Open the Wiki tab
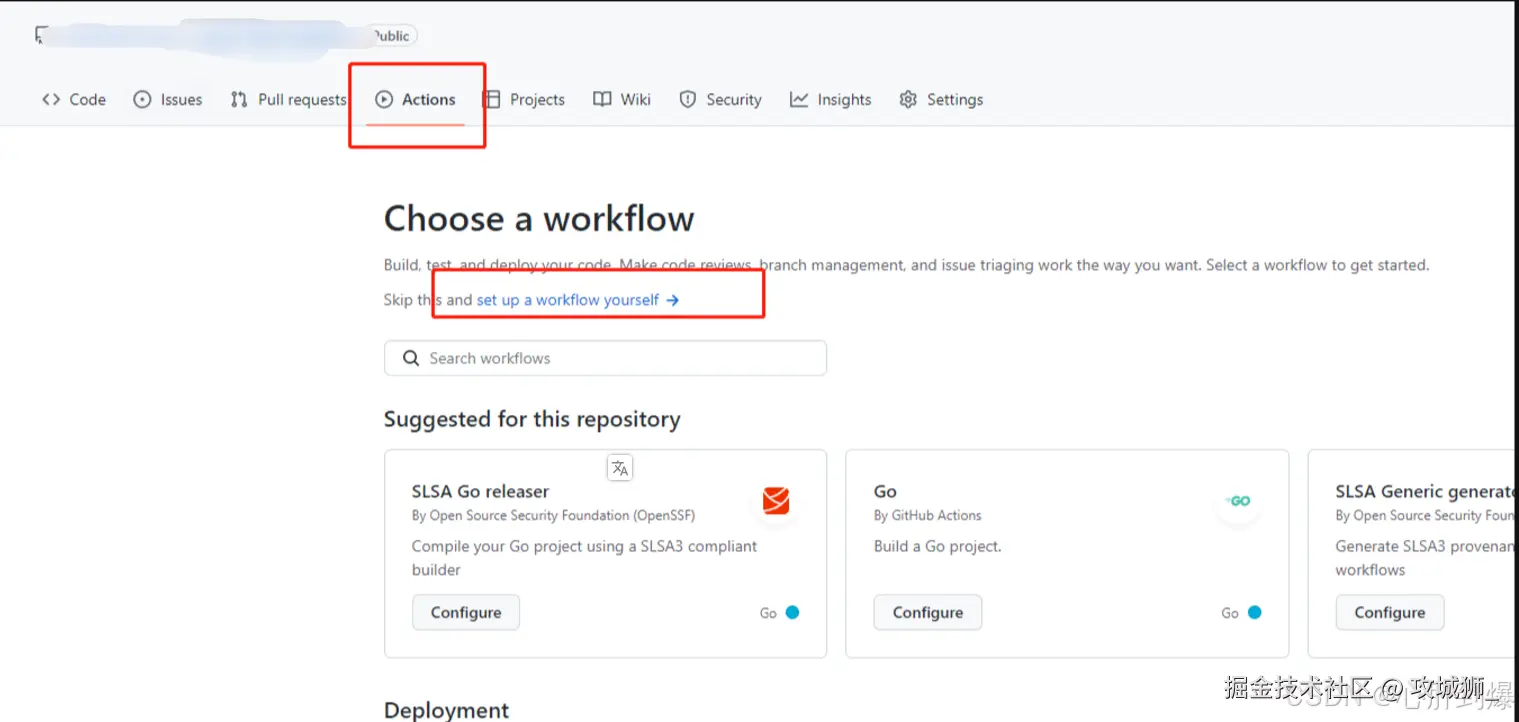The width and height of the screenshot is (1519, 722). 622,99
